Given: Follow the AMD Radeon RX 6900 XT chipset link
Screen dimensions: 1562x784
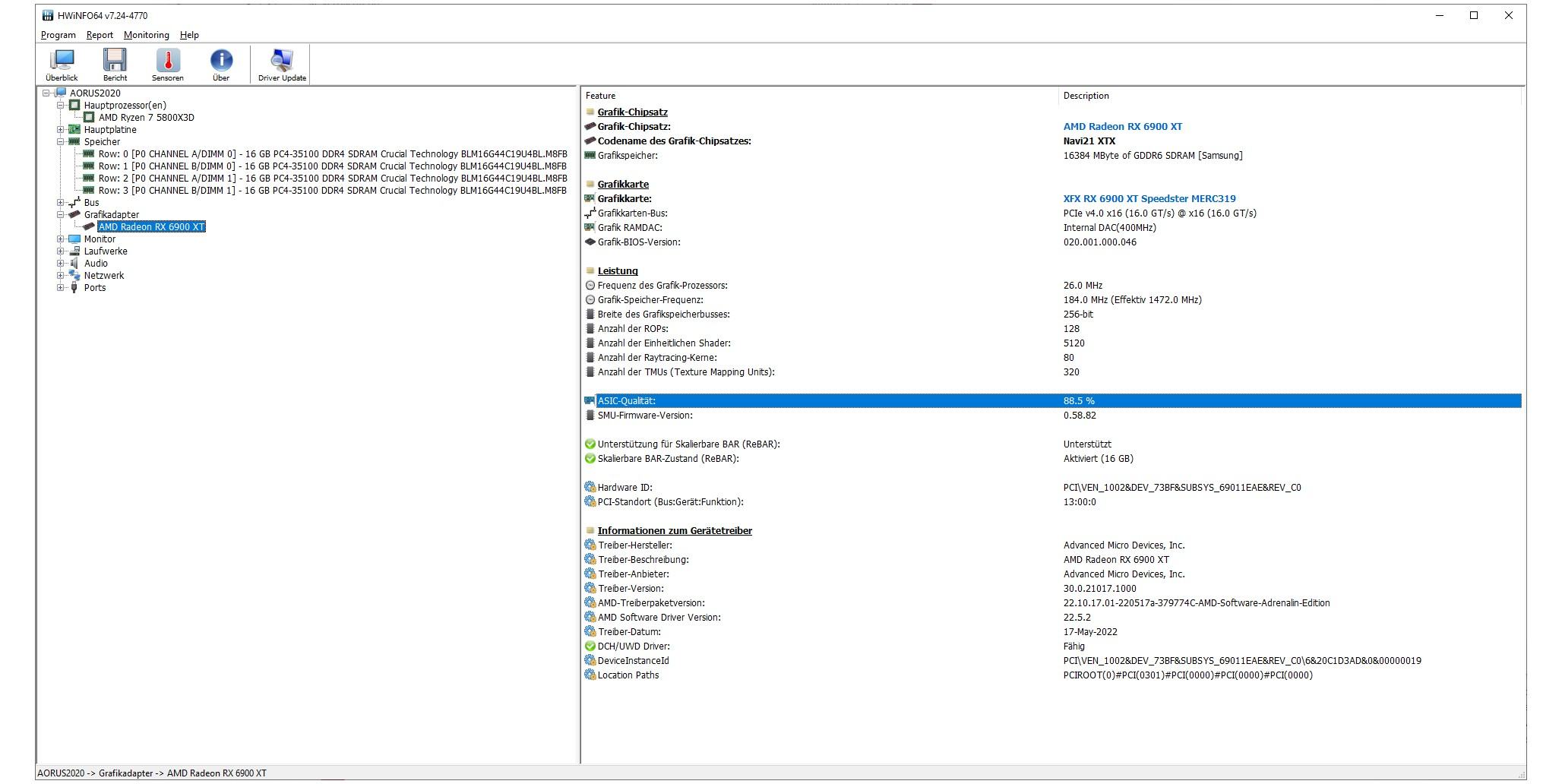Looking at the screenshot, I should tap(1123, 127).
